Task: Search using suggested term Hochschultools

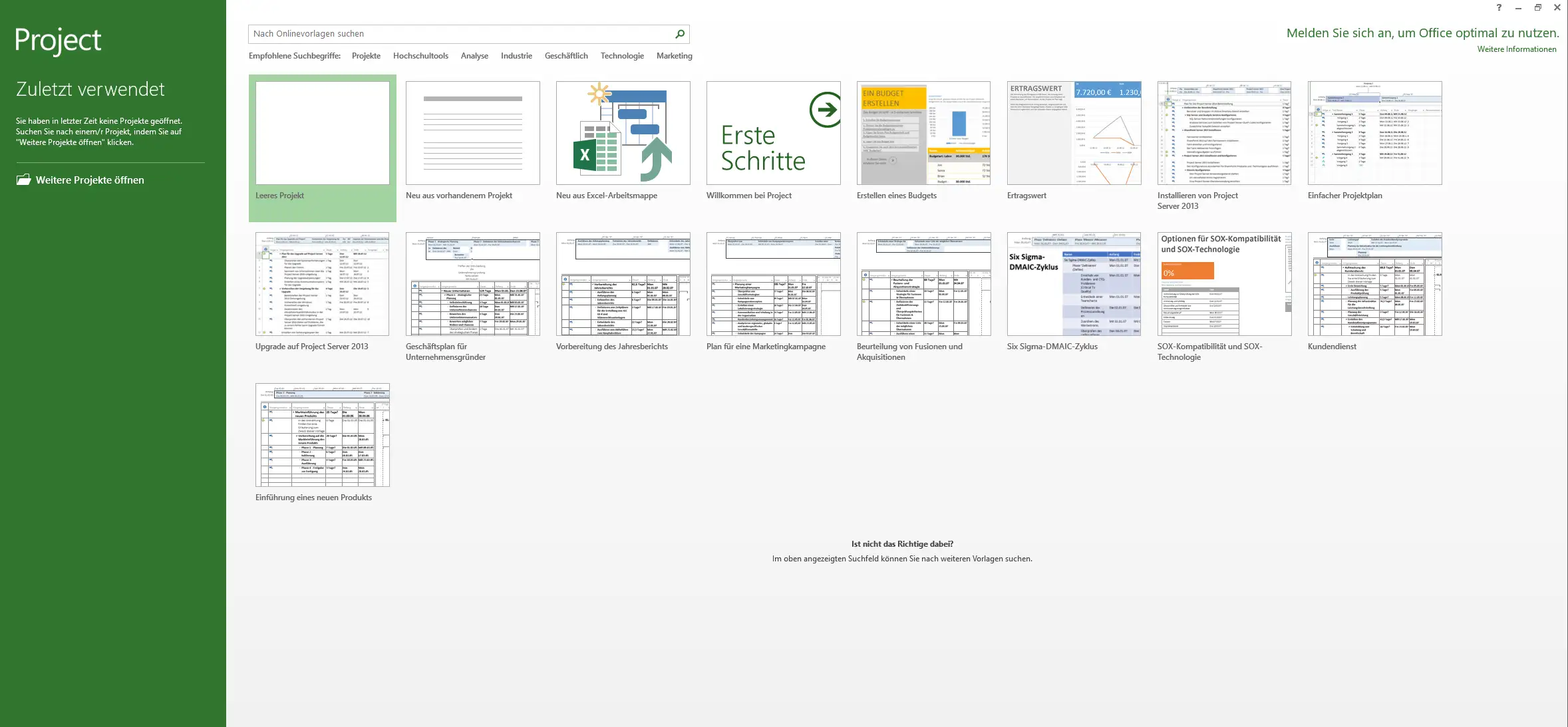Action: 420,56
